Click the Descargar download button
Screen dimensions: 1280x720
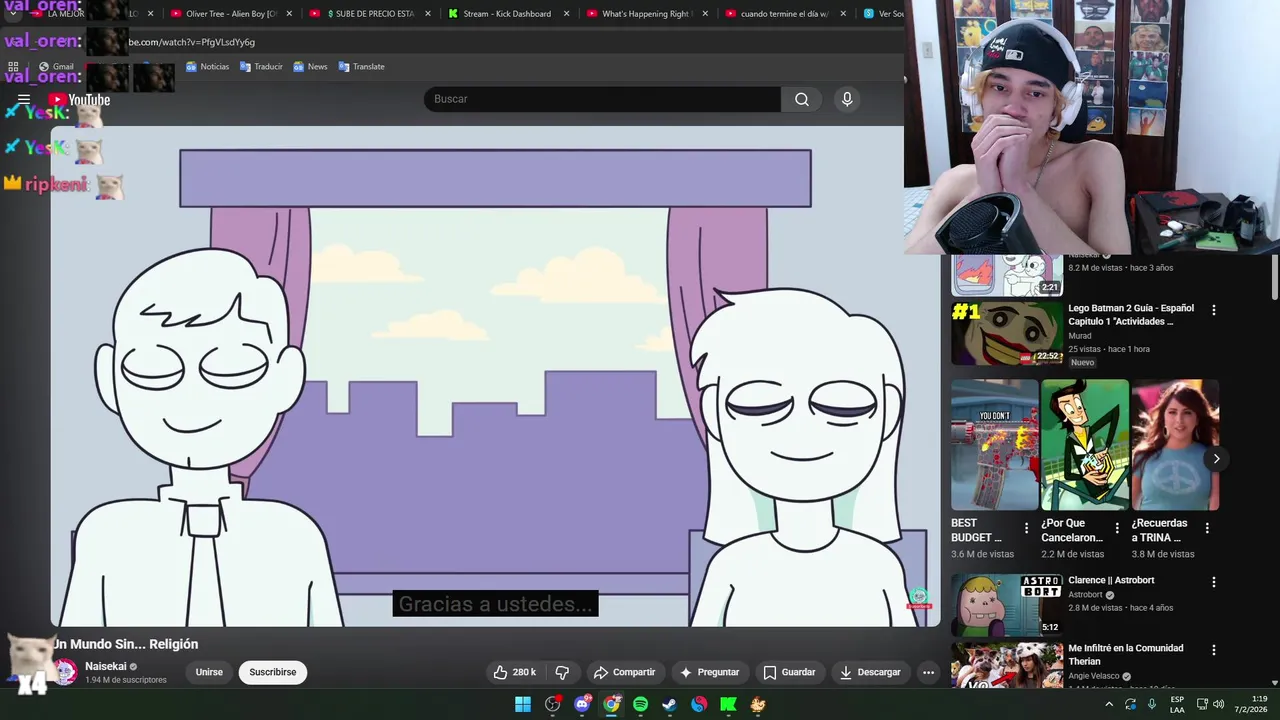pyautogui.click(x=870, y=672)
